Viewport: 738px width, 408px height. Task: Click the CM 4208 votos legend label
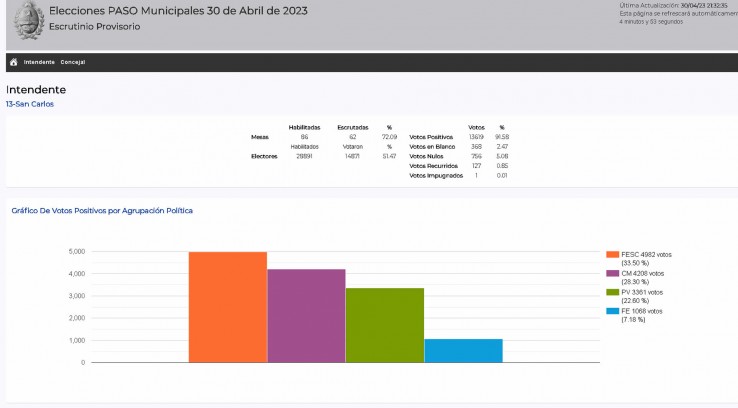point(640,274)
